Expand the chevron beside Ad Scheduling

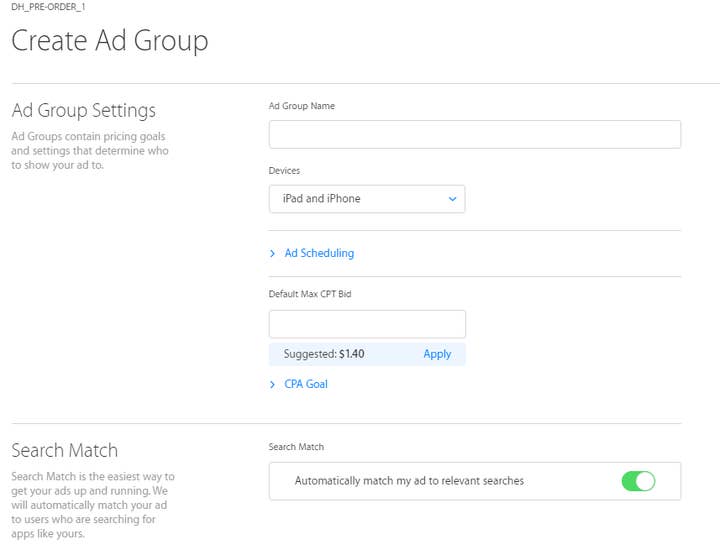(273, 253)
